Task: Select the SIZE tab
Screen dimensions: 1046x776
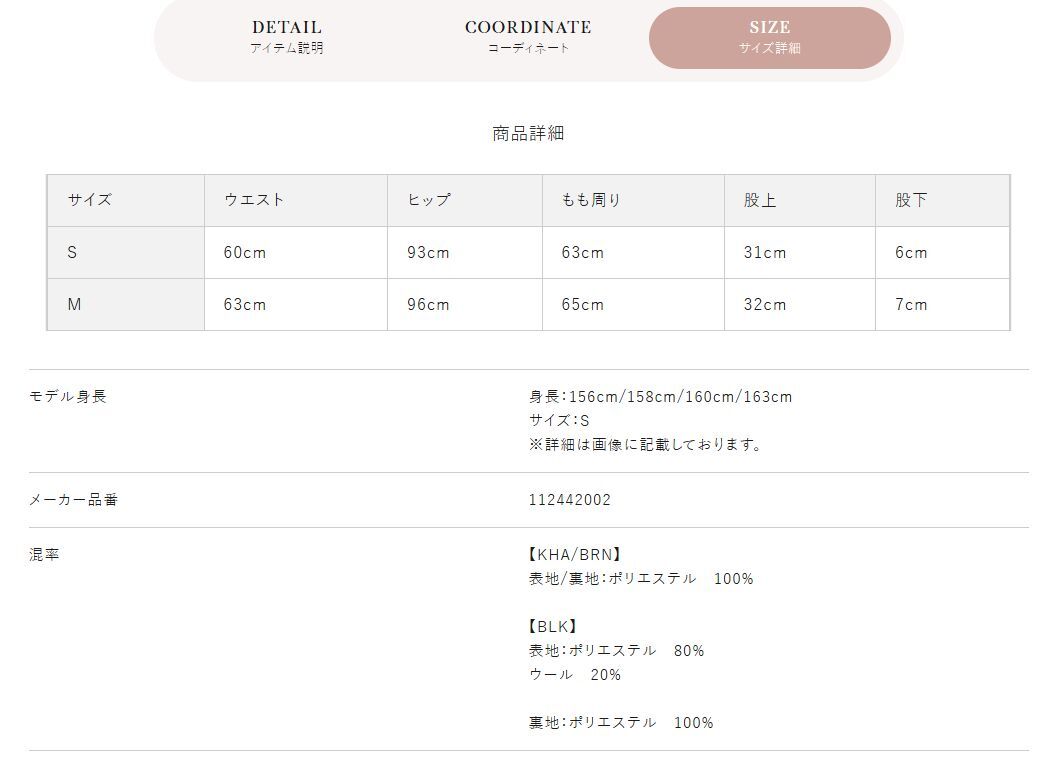Action: [769, 37]
